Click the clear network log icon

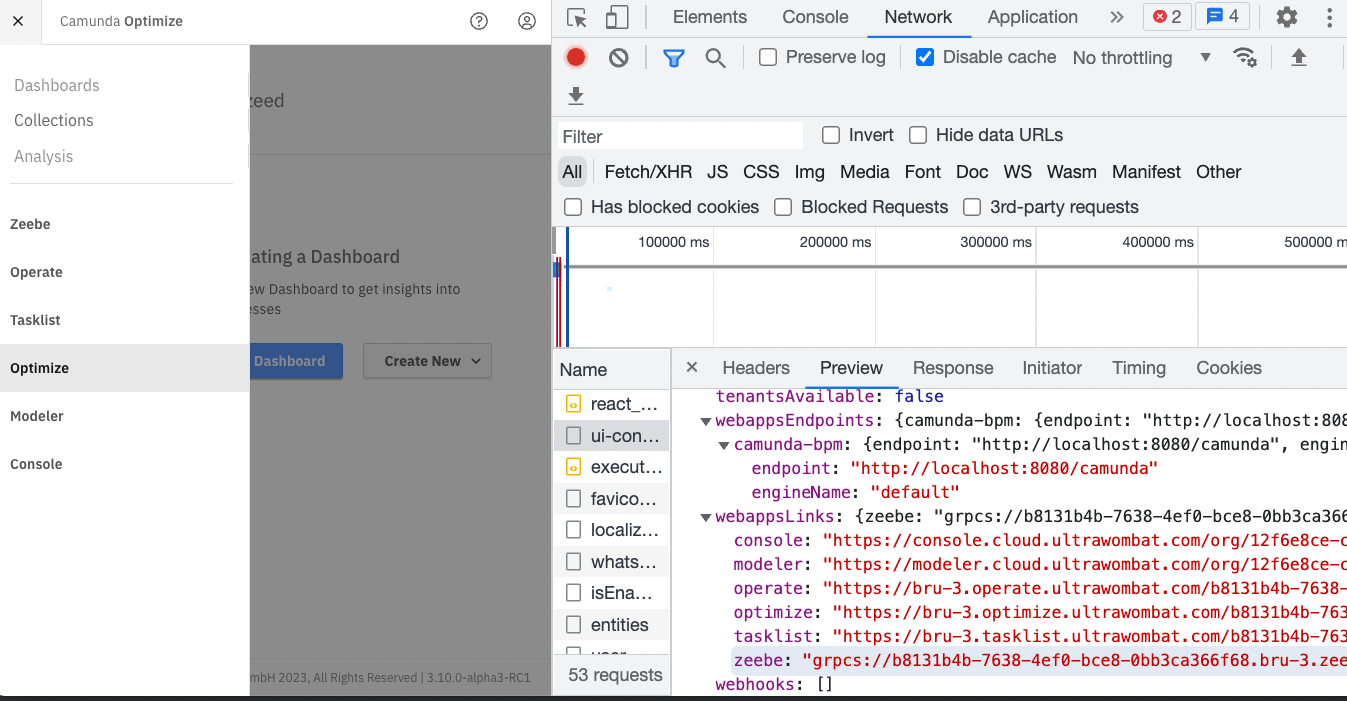click(619, 58)
